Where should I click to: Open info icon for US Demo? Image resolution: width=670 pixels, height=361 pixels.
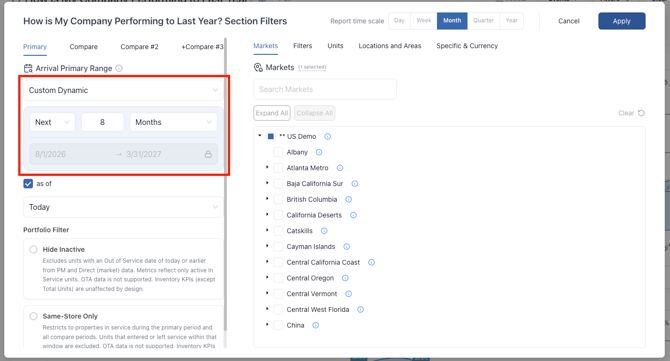click(327, 137)
